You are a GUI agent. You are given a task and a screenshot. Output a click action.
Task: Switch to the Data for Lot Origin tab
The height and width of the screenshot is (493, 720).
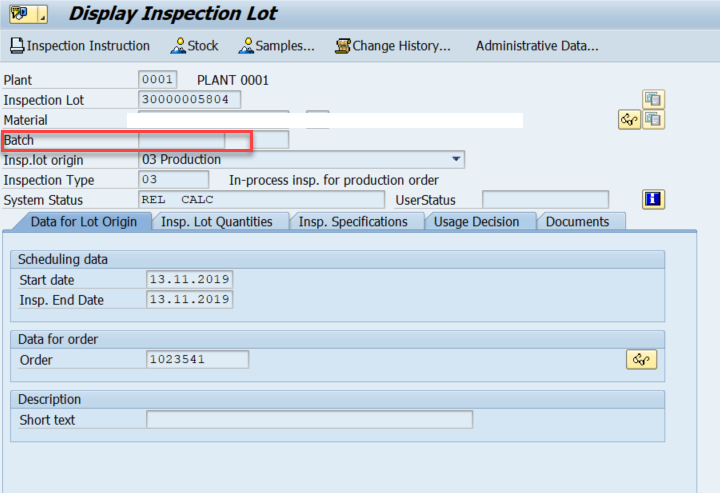pyautogui.click(x=84, y=222)
